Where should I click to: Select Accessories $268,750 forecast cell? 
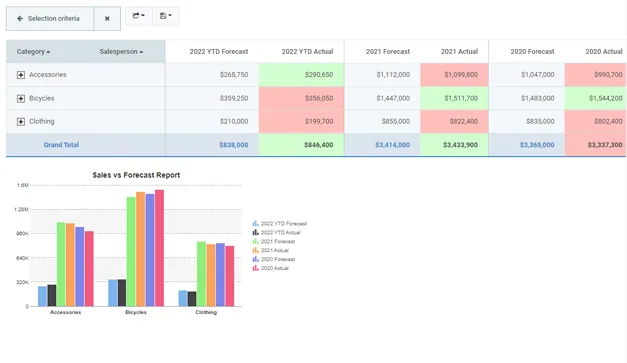click(x=212, y=75)
